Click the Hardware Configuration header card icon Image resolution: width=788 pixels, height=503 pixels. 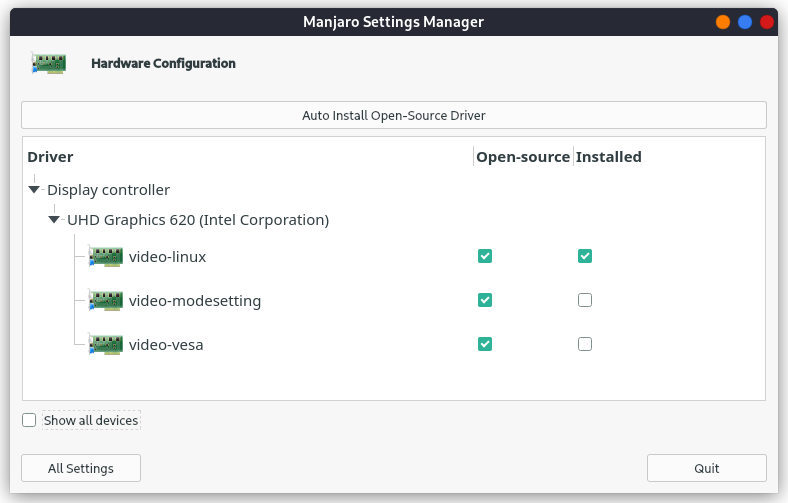(x=48, y=63)
